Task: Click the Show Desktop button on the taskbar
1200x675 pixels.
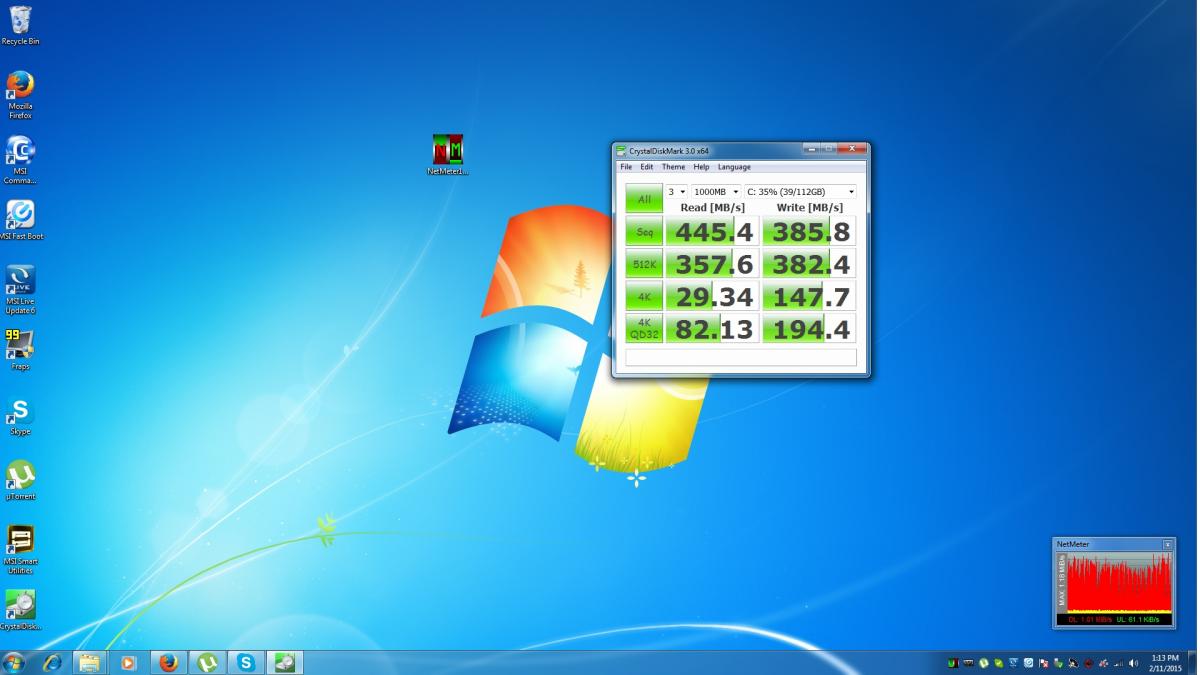Action: coord(1192,662)
